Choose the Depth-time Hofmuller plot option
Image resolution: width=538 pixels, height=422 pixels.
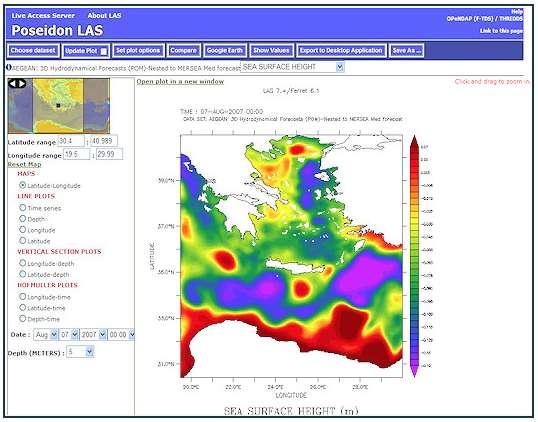point(23,318)
